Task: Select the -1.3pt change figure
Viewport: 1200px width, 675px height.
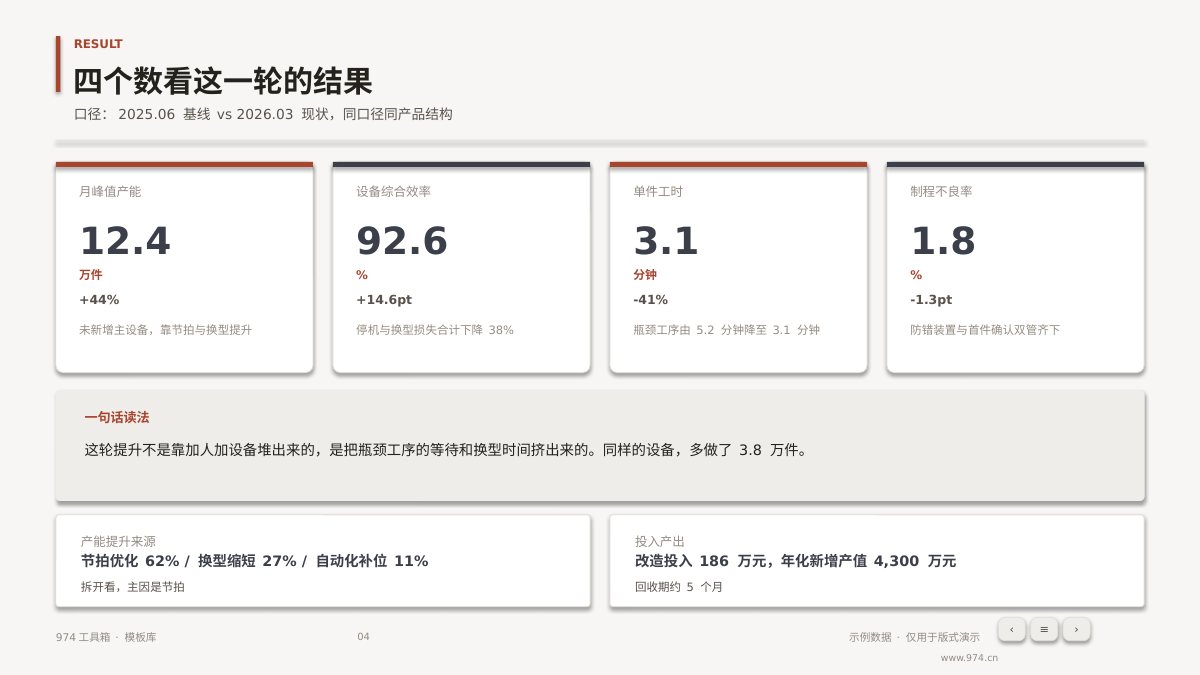Action: click(x=931, y=299)
